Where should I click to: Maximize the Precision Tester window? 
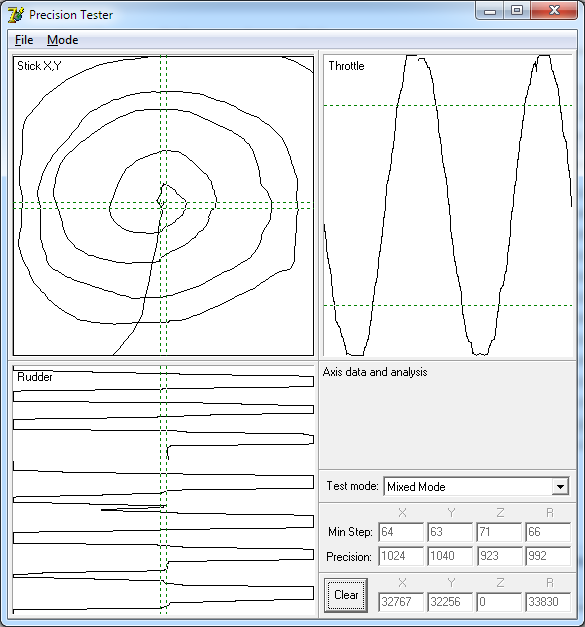coord(517,10)
